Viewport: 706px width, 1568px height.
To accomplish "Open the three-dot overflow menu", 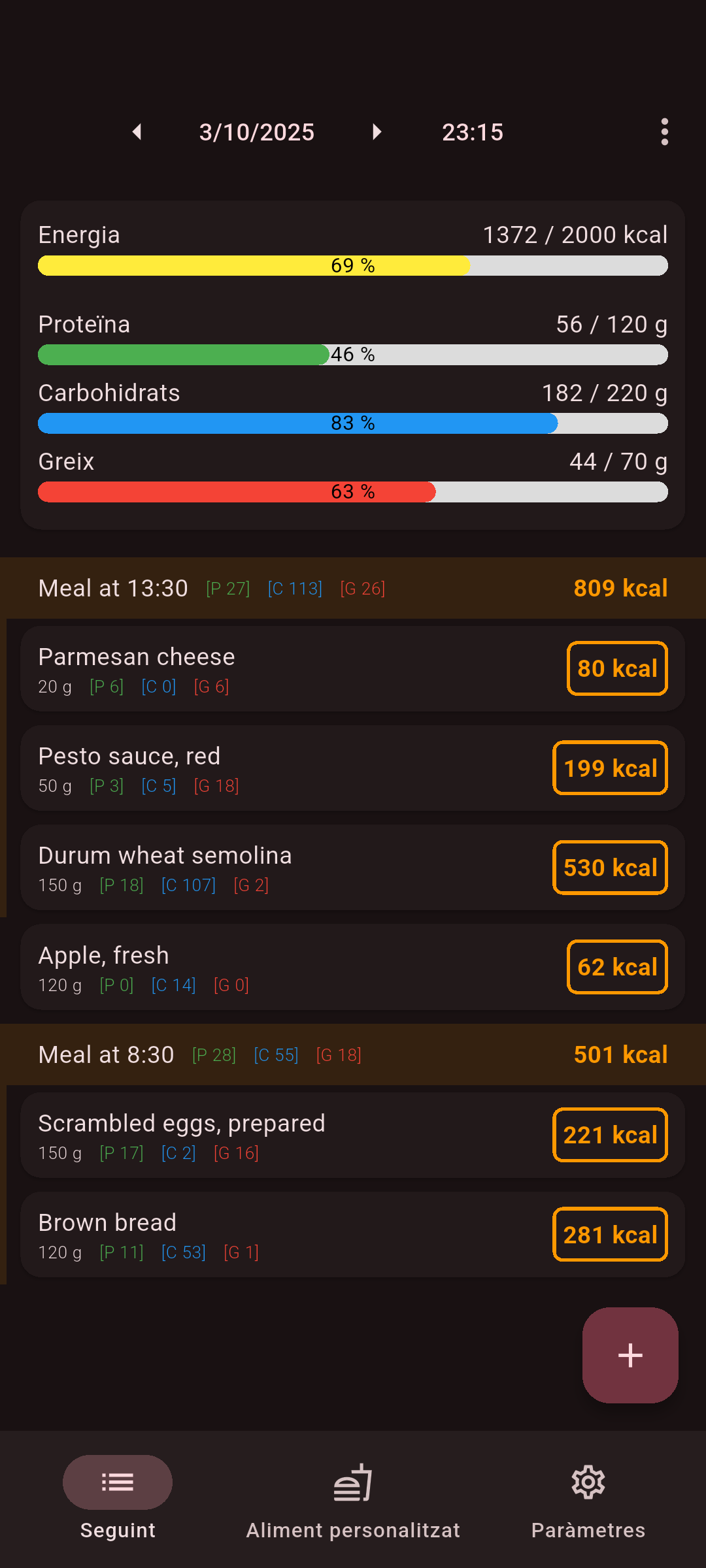I will coord(664,132).
